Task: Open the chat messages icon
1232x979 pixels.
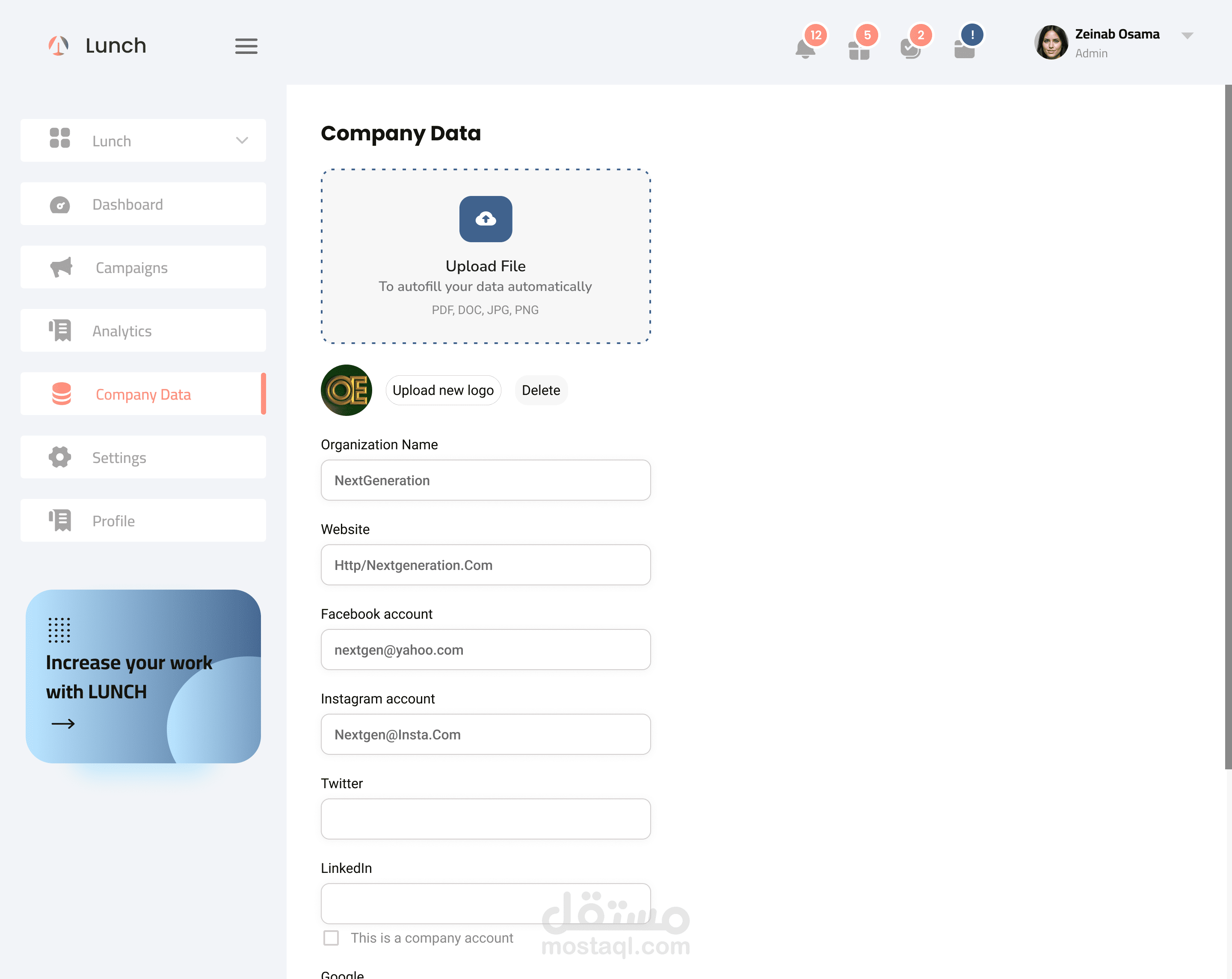Action: pos(910,49)
